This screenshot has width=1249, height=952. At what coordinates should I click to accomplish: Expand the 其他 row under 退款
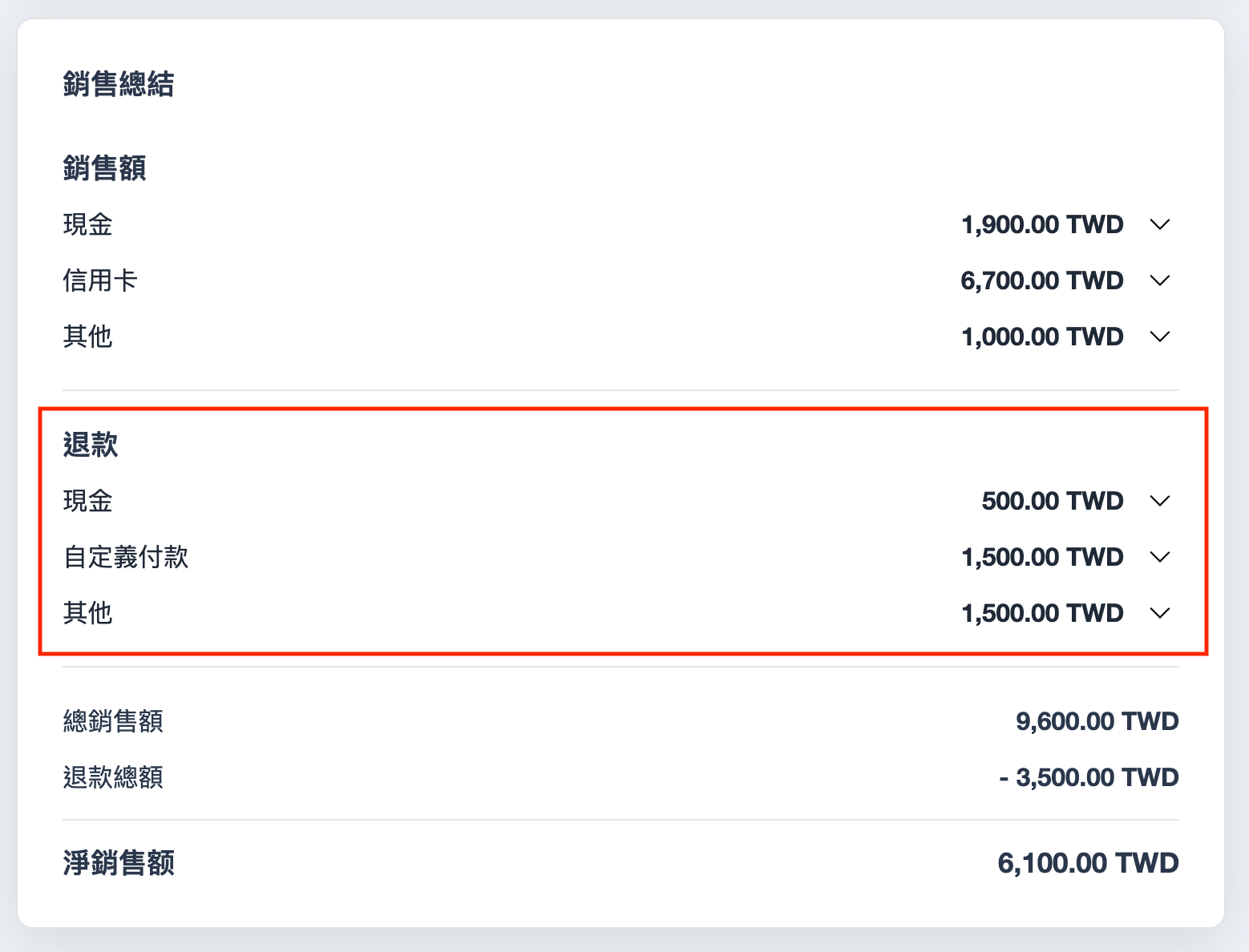[1160, 613]
